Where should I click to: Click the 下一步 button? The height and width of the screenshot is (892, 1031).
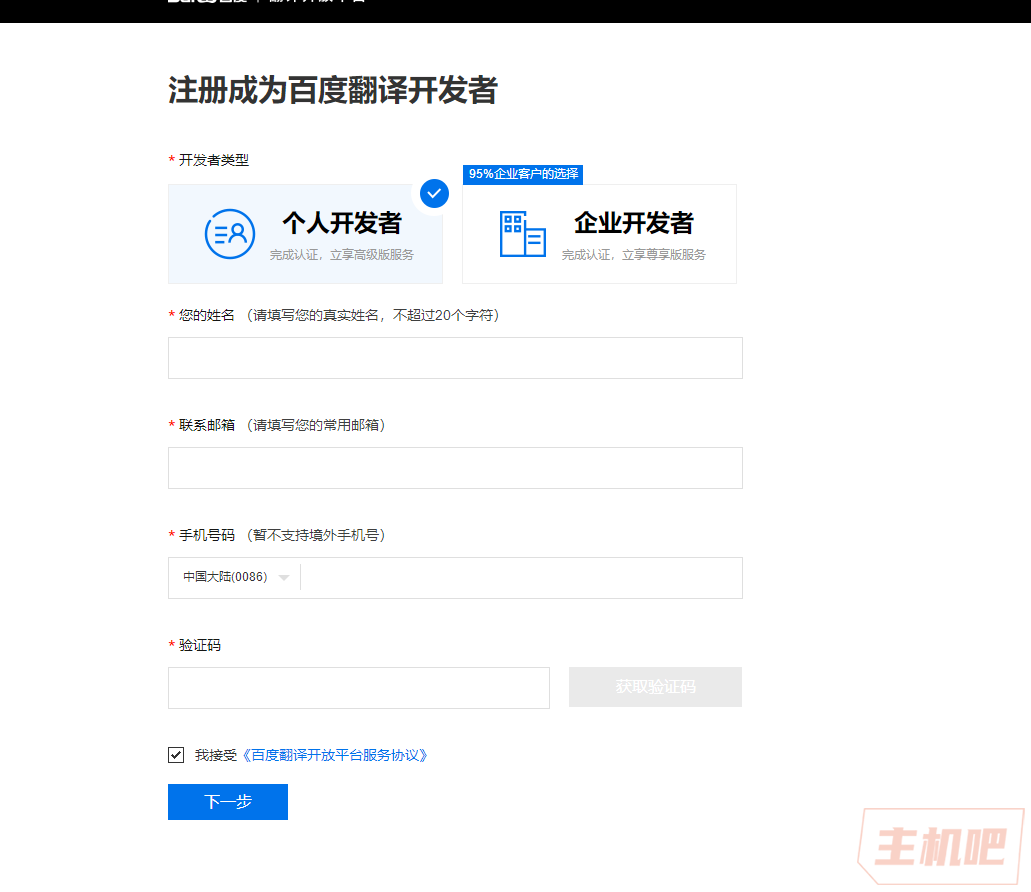click(x=228, y=802)
